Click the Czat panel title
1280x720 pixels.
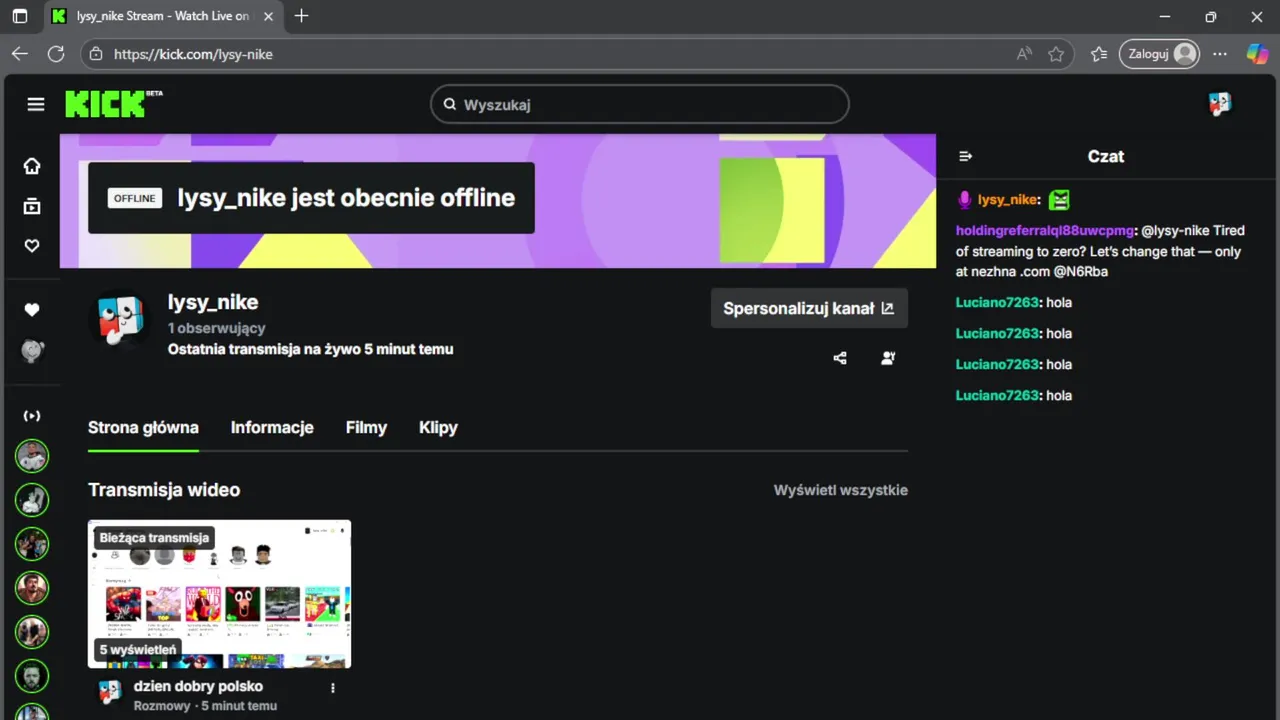click(1106, 156)
